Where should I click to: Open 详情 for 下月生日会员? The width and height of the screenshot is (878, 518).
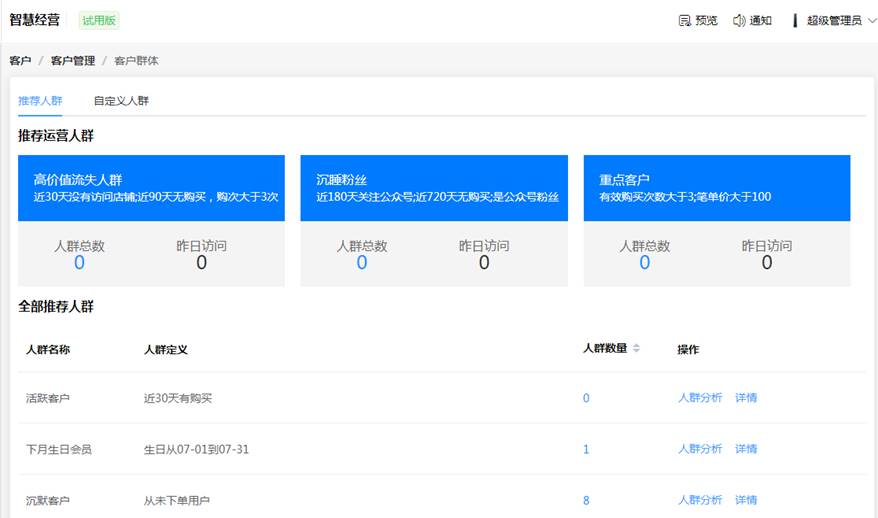click(x=746, y=449)
